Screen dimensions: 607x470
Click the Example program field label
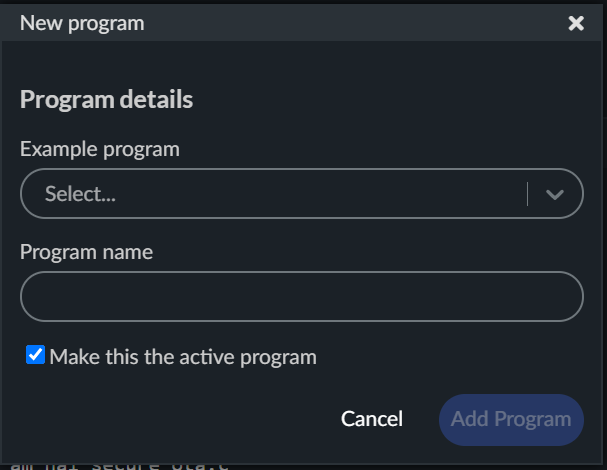(x=100, y=150)
